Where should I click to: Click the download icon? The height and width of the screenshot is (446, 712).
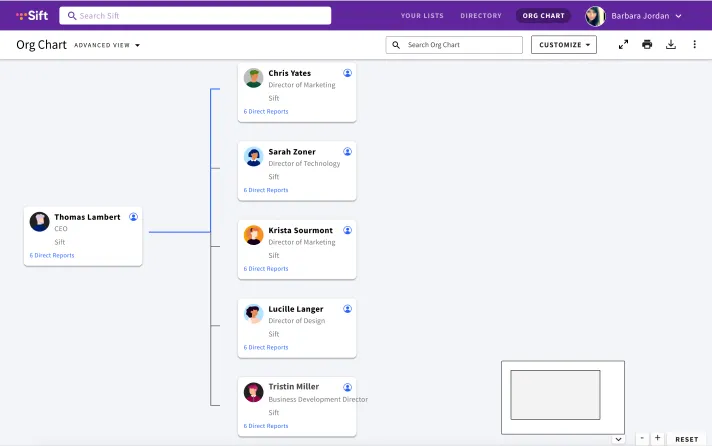point(671,45)
